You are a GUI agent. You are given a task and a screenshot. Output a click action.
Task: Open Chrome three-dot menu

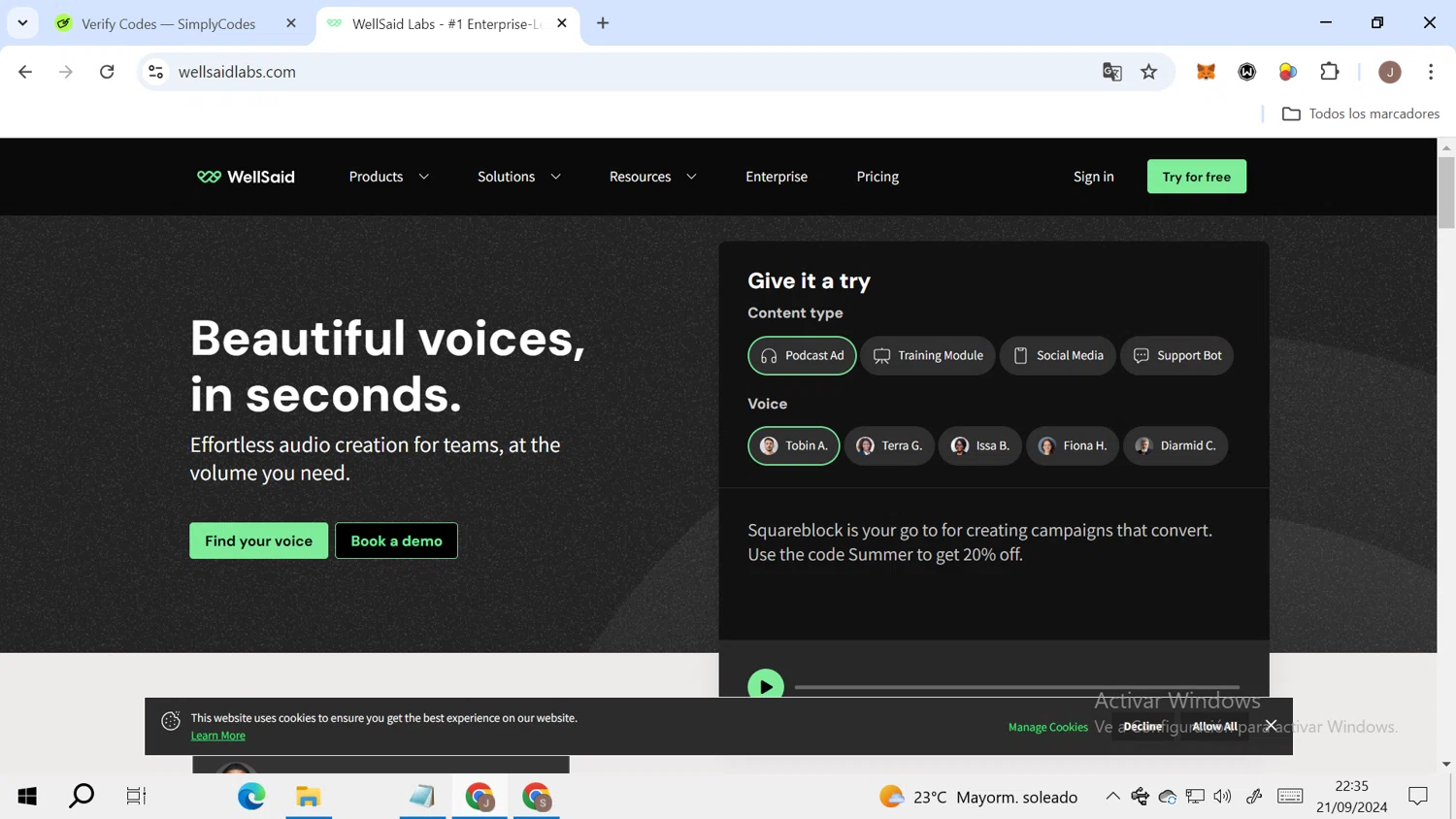click(x=1431, y=72)
